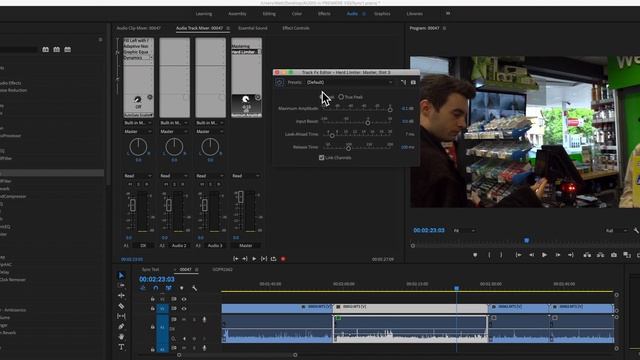
Task: Select the Slip tool
Action: click(121, 316)
